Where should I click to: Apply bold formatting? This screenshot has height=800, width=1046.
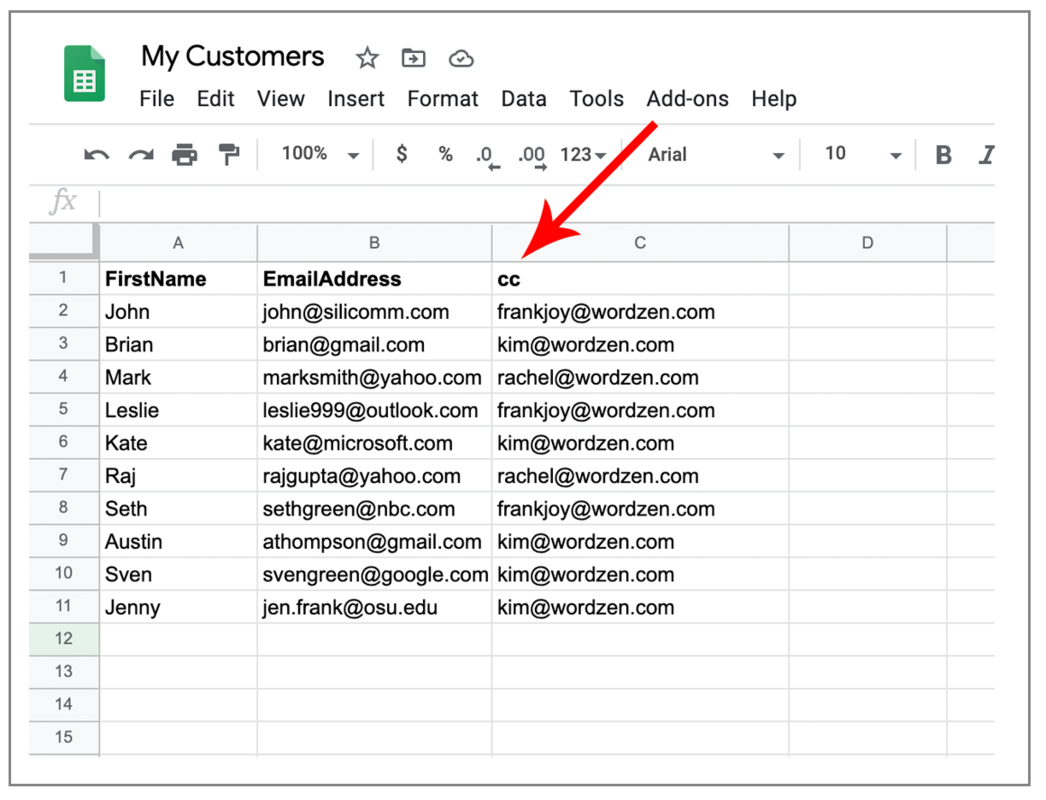[942, 154]
